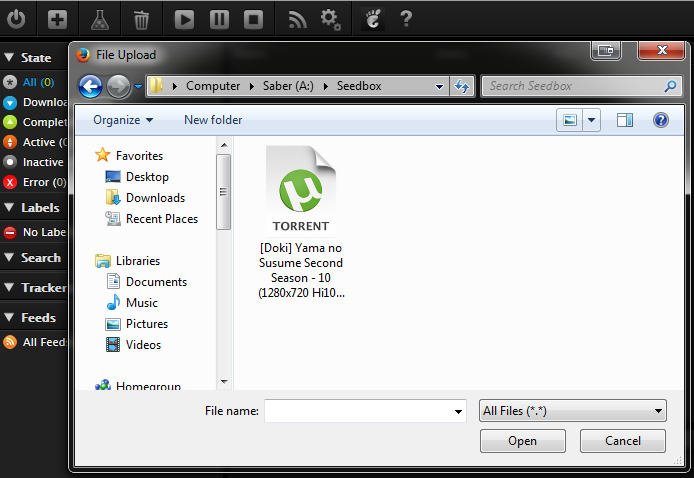Open the question mark help icon
Screen dimensions: 694x478
click(406, 19)
